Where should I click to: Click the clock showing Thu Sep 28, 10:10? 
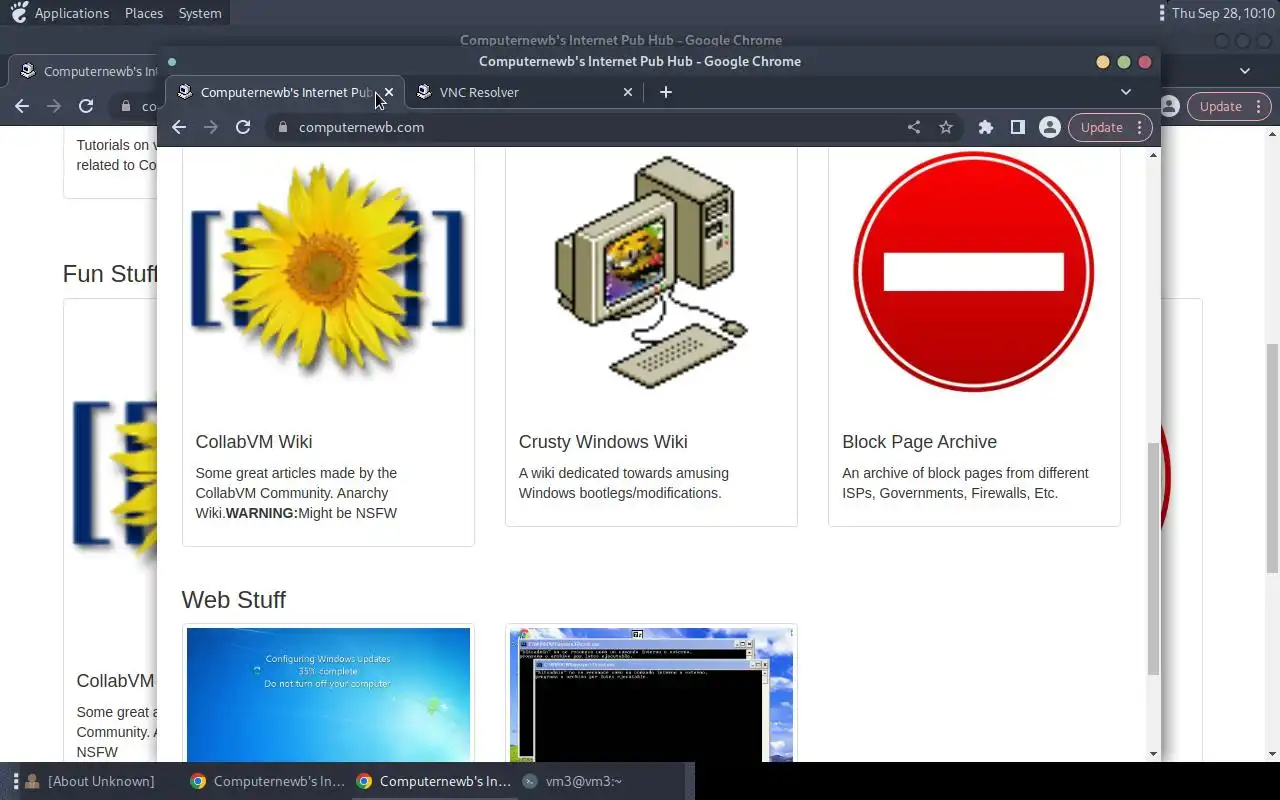pyautogui.click(x=1222, y=13)
